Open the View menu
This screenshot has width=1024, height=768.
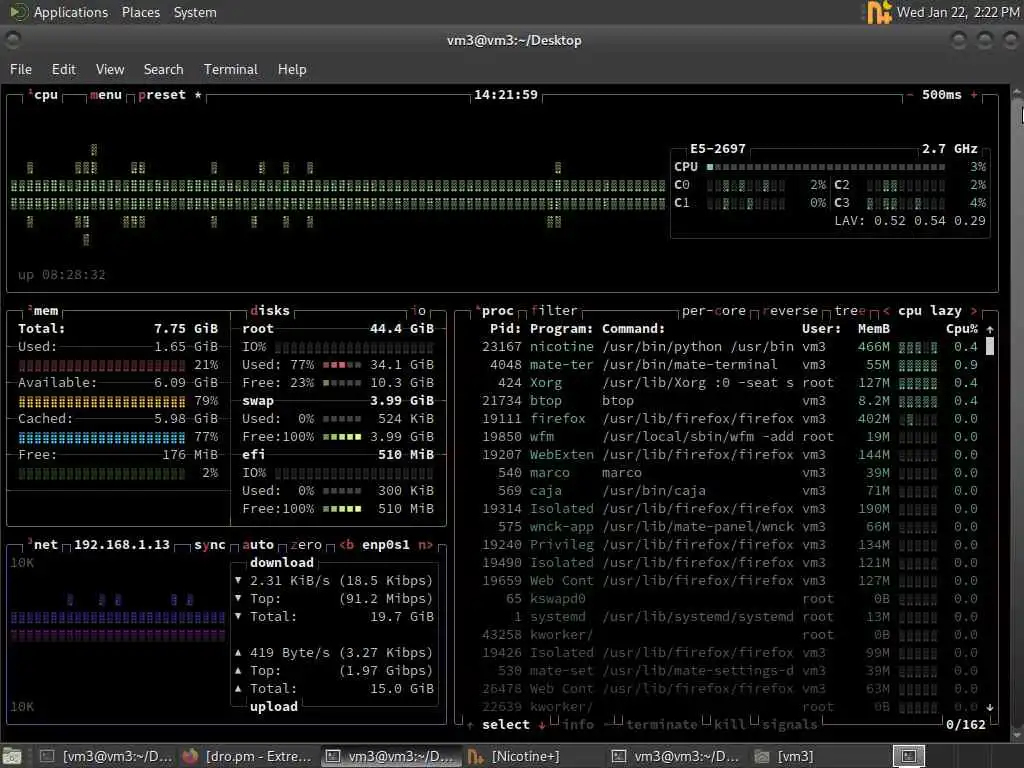pos(110,69)
